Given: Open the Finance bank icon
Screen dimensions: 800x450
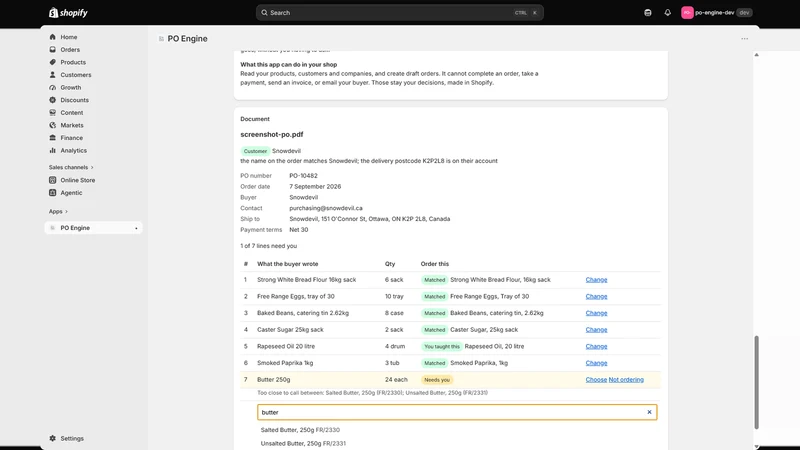Looking at the screenshot, I should (x=53, y=138).
